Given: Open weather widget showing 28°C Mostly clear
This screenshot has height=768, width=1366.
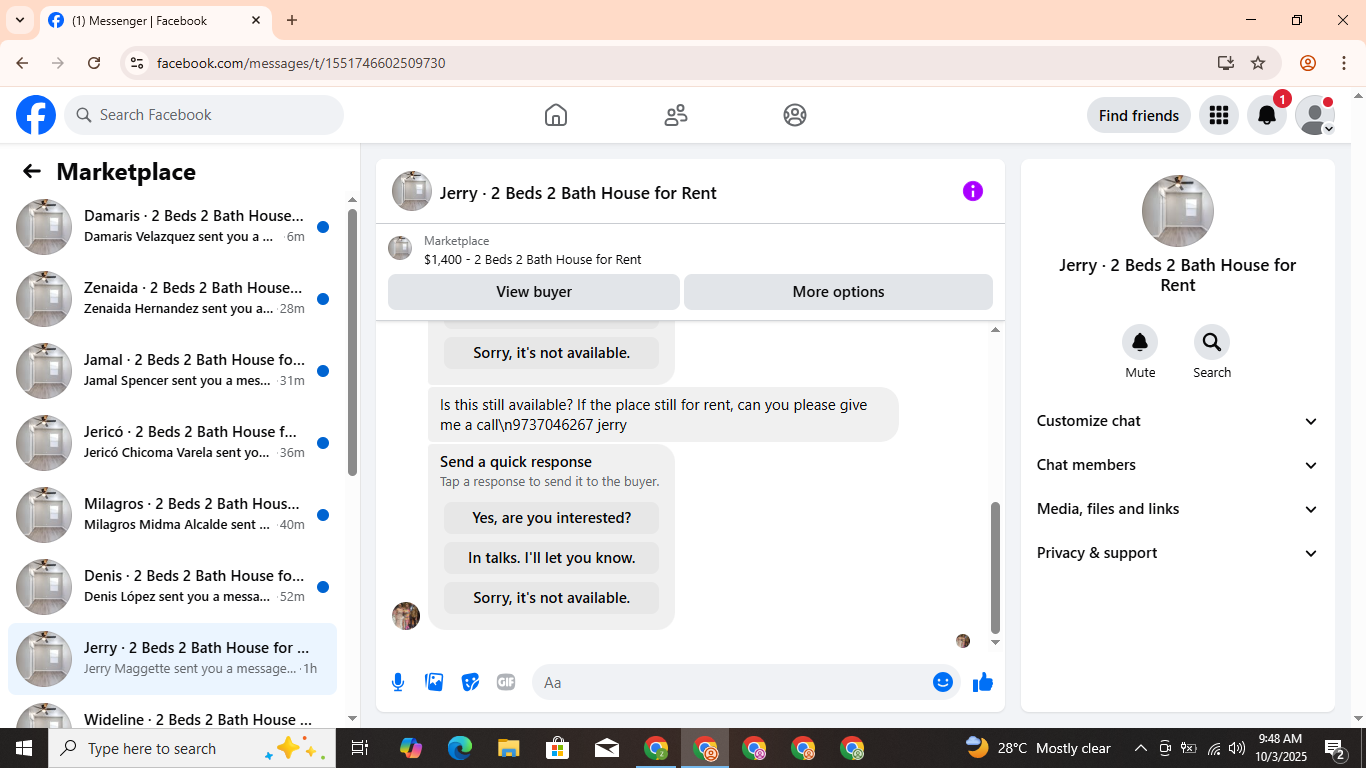Looking at the screenshot, I should 1038,748.
